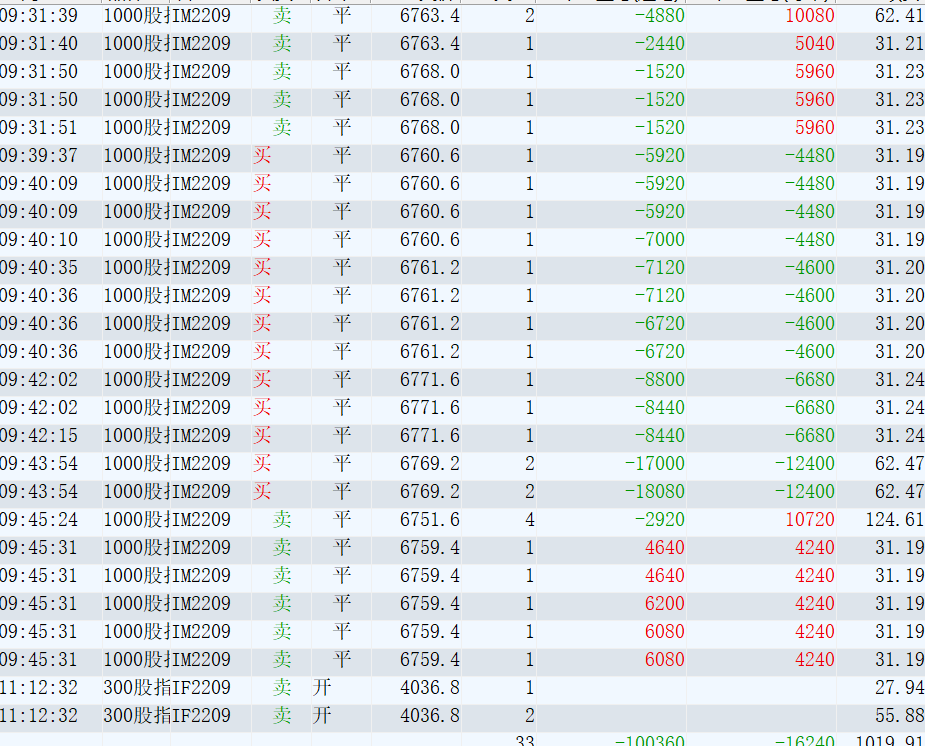Select the 11:12:32 IF2209 row with quantity 1
Screen dimensions: 925x746
click(x=462, y=688)
